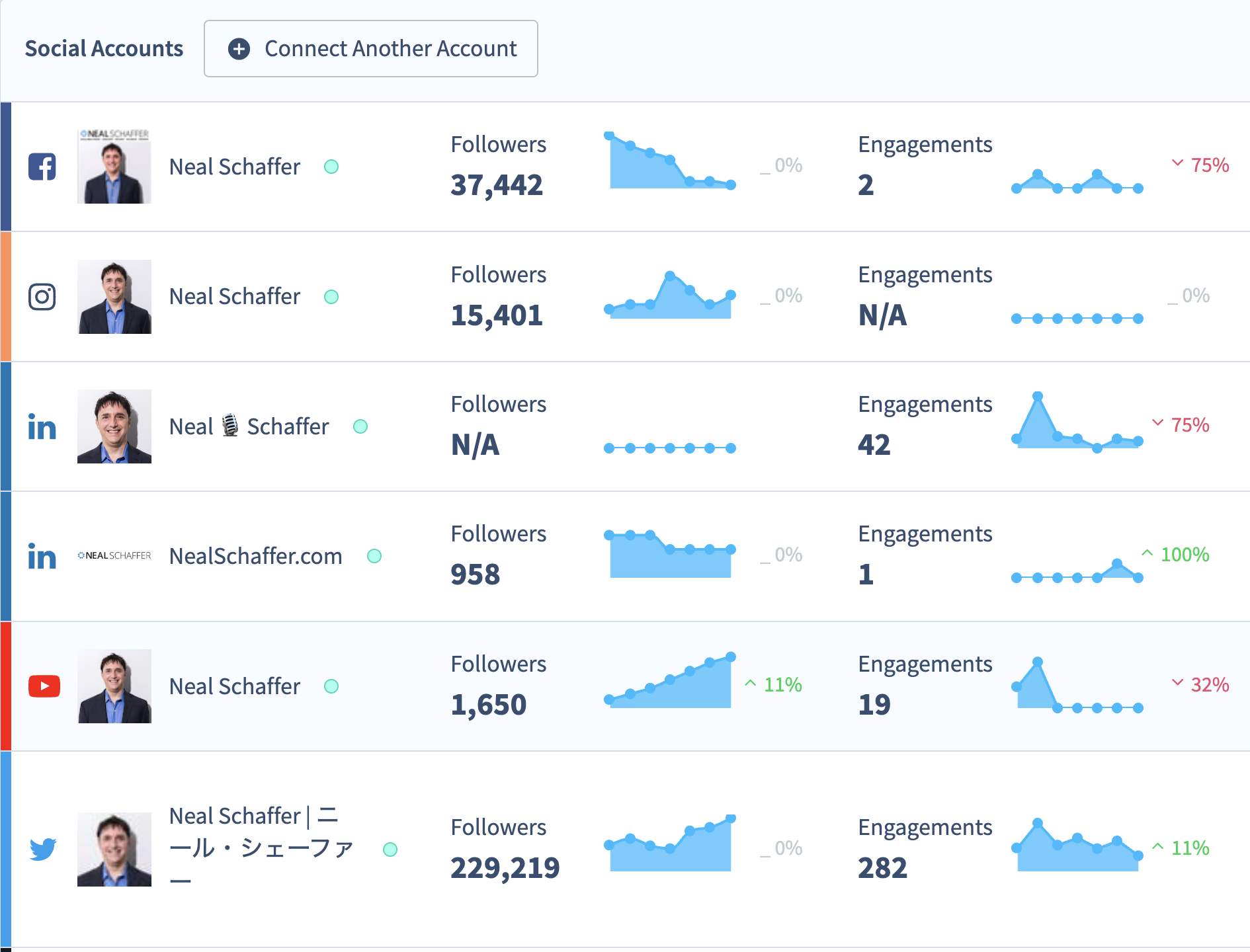Image resolution: width=1250 pixels, height=952 pixels.
Task: Click the LinkedIn icon beside Neal Schaffer profile
Action: [42, 426]
